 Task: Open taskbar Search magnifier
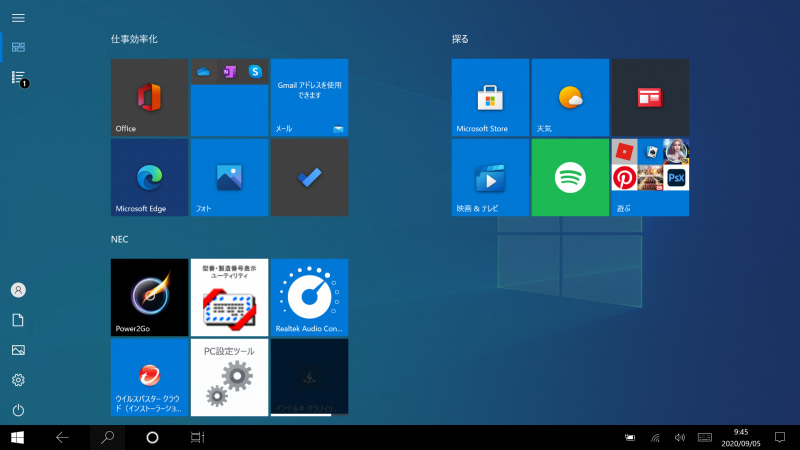pyautogui.click(x=107, y=437)
